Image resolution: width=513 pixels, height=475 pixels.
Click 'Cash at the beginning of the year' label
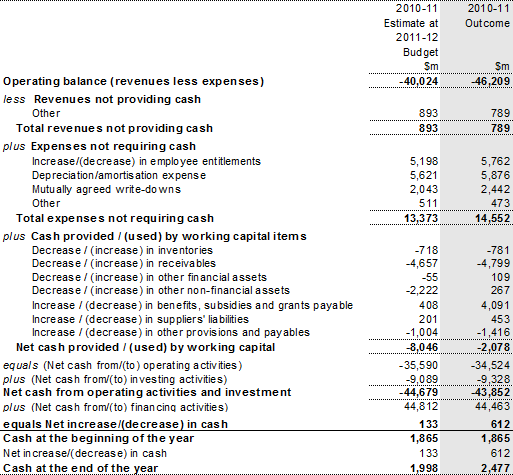pos(98,438)
